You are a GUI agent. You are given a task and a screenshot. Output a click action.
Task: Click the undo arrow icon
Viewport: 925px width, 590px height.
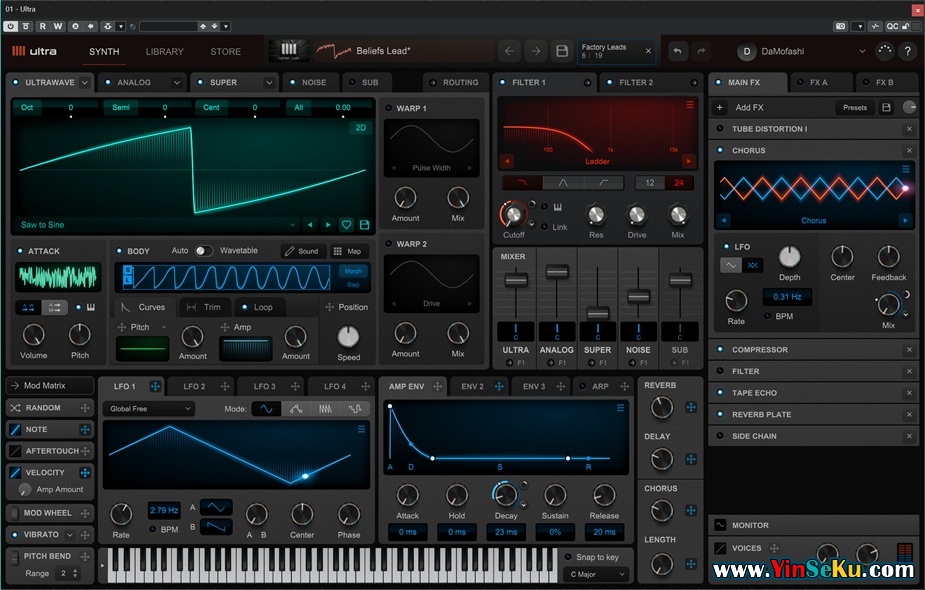[678, 51]
